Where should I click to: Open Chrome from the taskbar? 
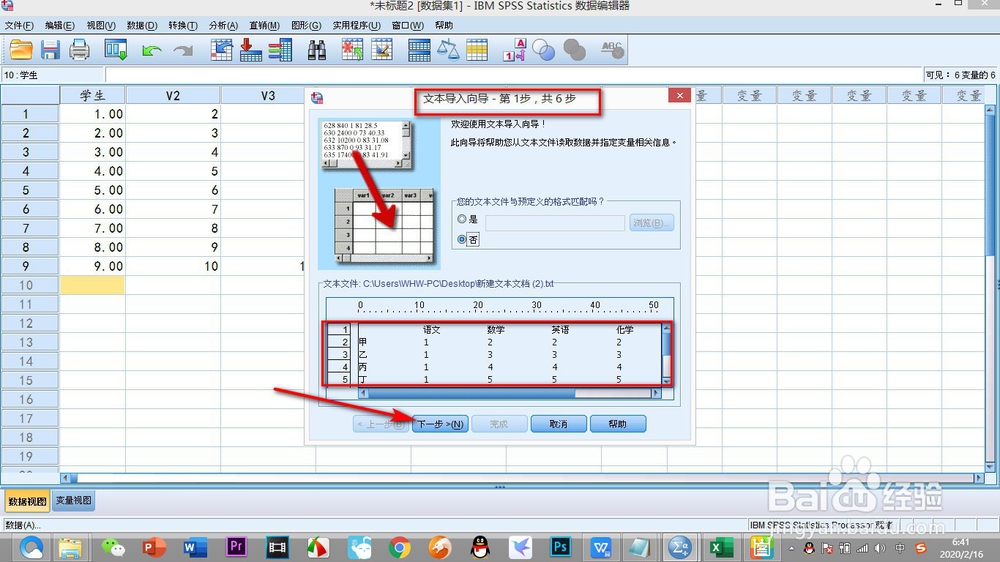pyautogui.click(x=399, y=547)
